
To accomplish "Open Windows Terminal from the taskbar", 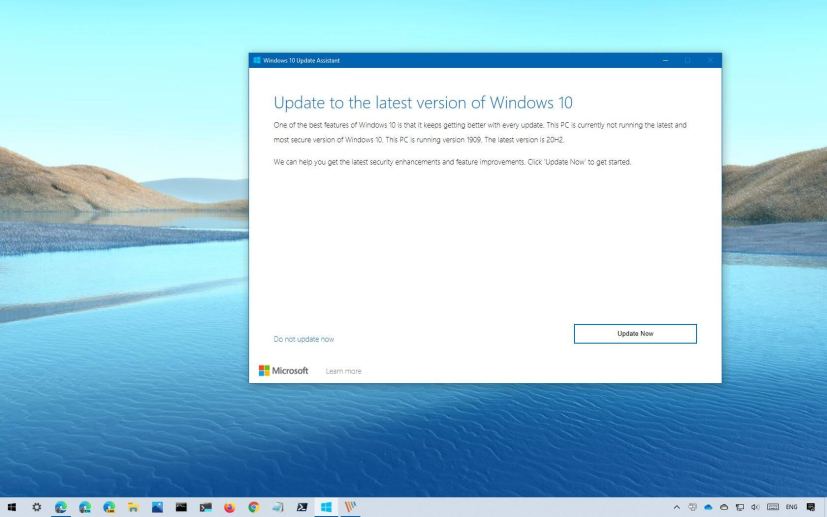I will pyautogui.click(x=206, y=507).
